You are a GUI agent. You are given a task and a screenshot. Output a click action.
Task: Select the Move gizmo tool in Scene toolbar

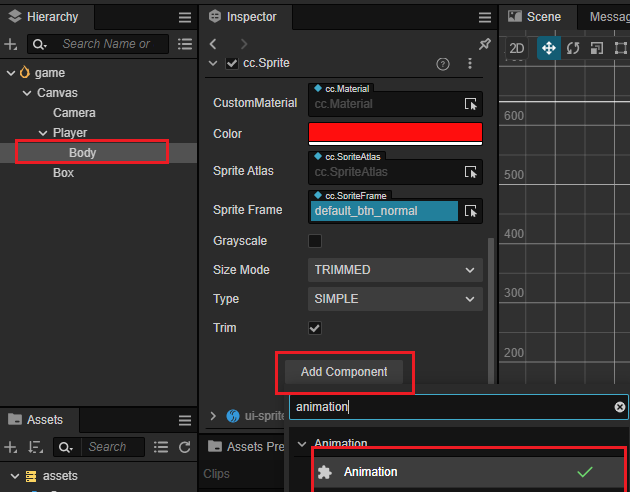click(x=548, y=48)
